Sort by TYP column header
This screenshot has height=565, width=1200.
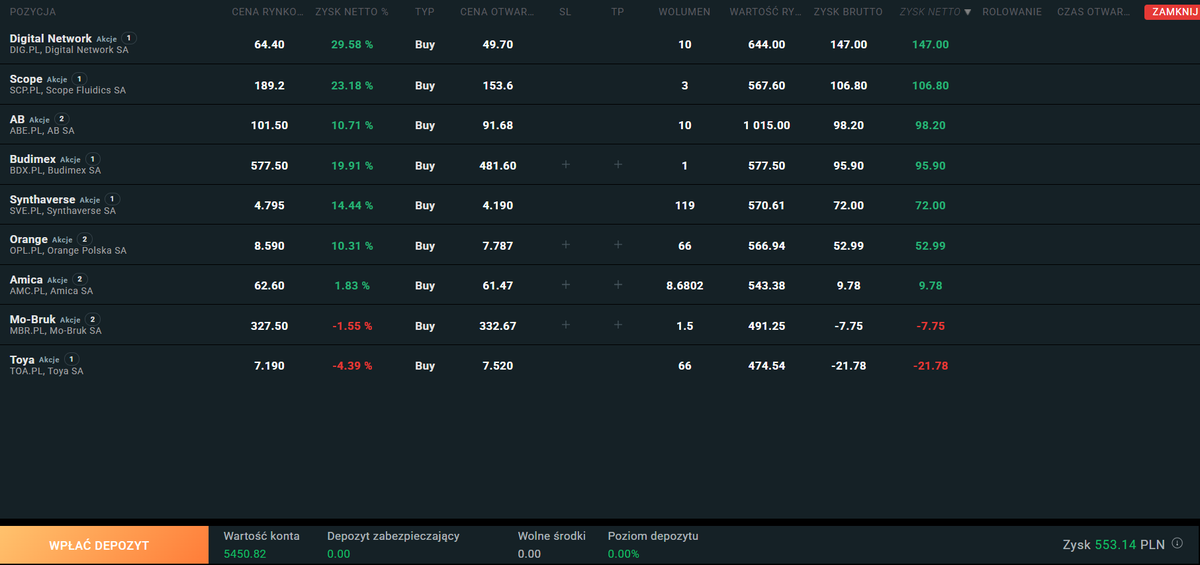click(x=425, y=12)
